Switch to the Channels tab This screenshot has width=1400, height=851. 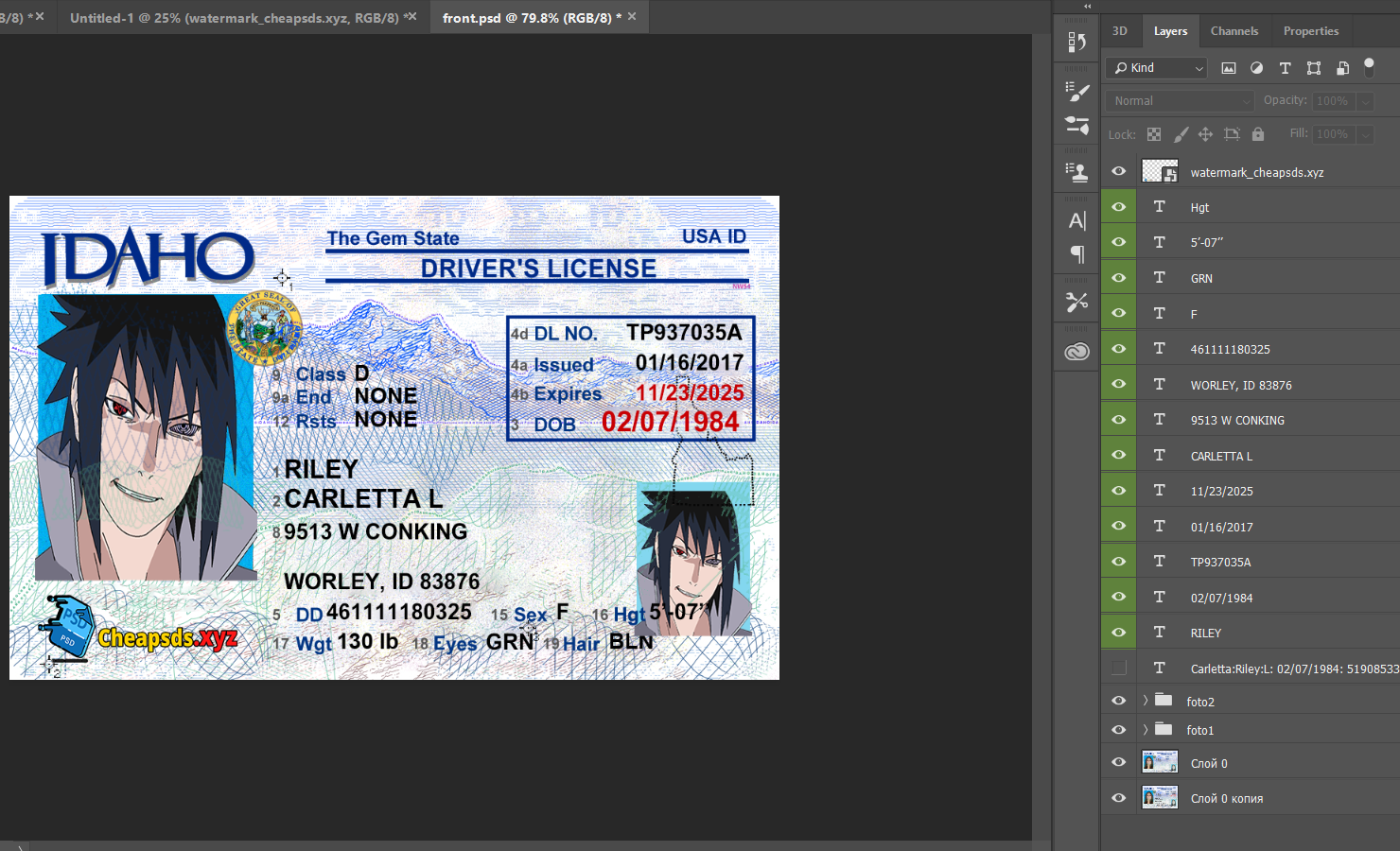(x=1234, y=31)
